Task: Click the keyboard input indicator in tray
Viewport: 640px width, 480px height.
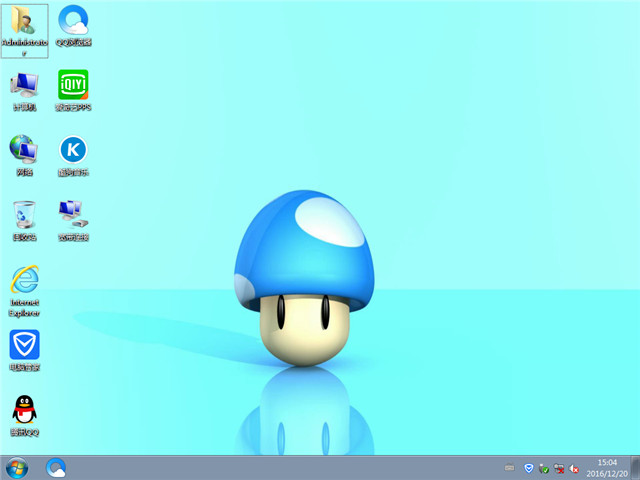Action: point(509,468)
